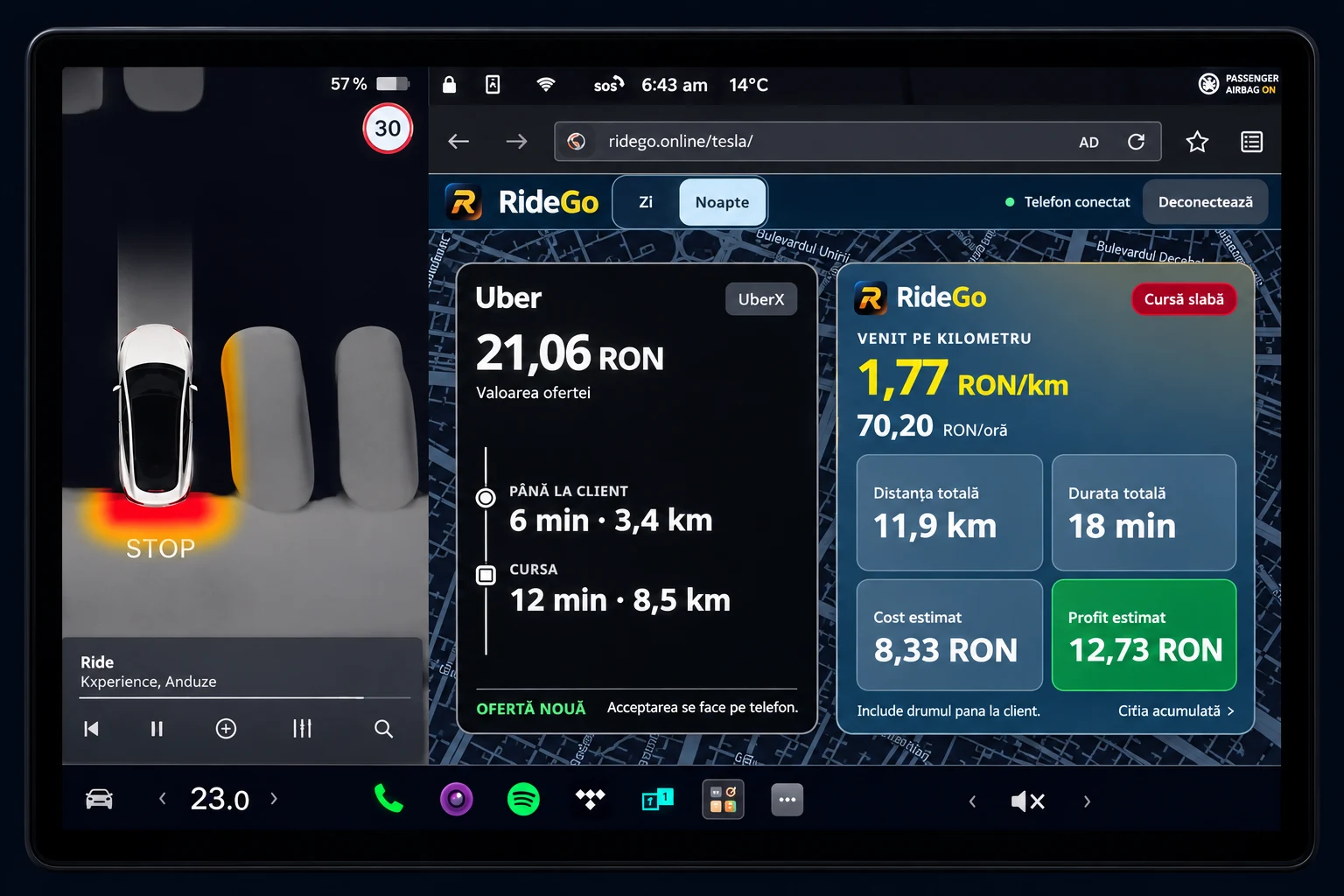Search music with the magnifier icon
Viewport: 1344px width, 896px height.
click(x=383, y=729)
